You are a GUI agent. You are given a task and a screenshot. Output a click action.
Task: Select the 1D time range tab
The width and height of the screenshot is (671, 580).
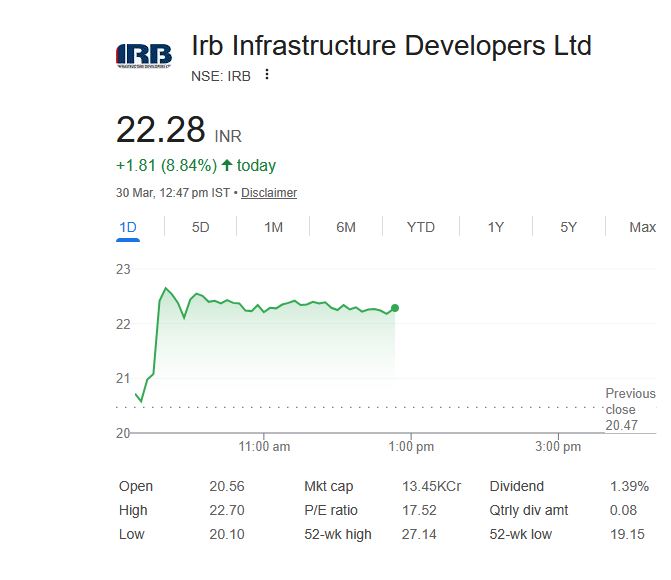point(128,227)
